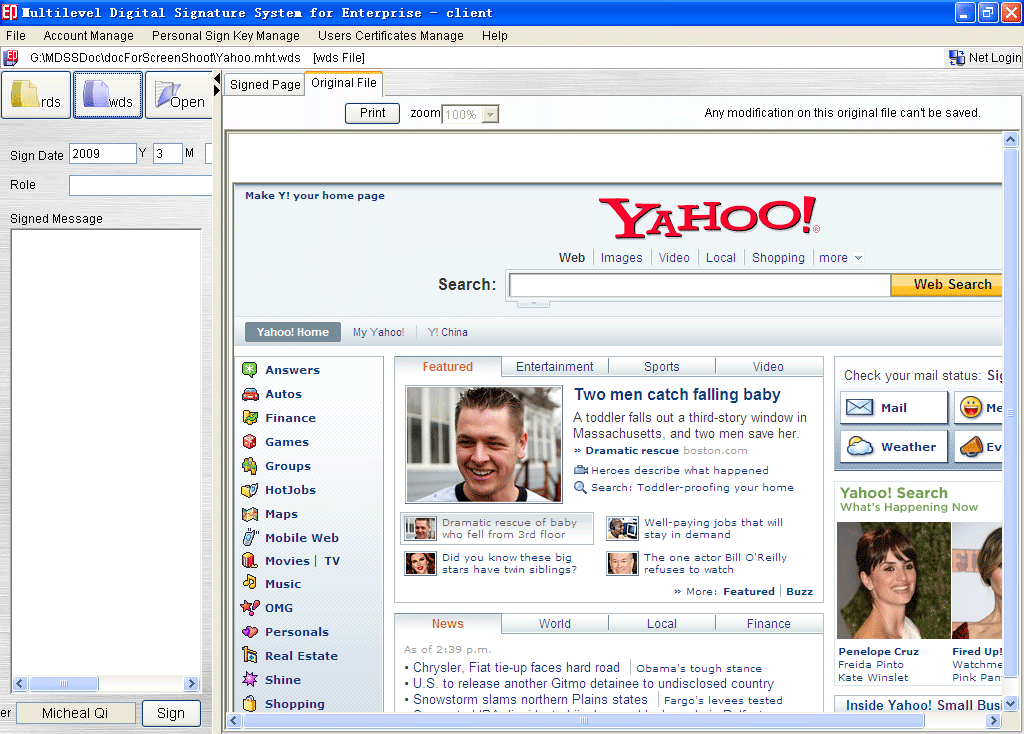This screenshot has height=734, width=1024.
Task: Click the Maps icon in sidebar
Action: click(x=249, y=514)
